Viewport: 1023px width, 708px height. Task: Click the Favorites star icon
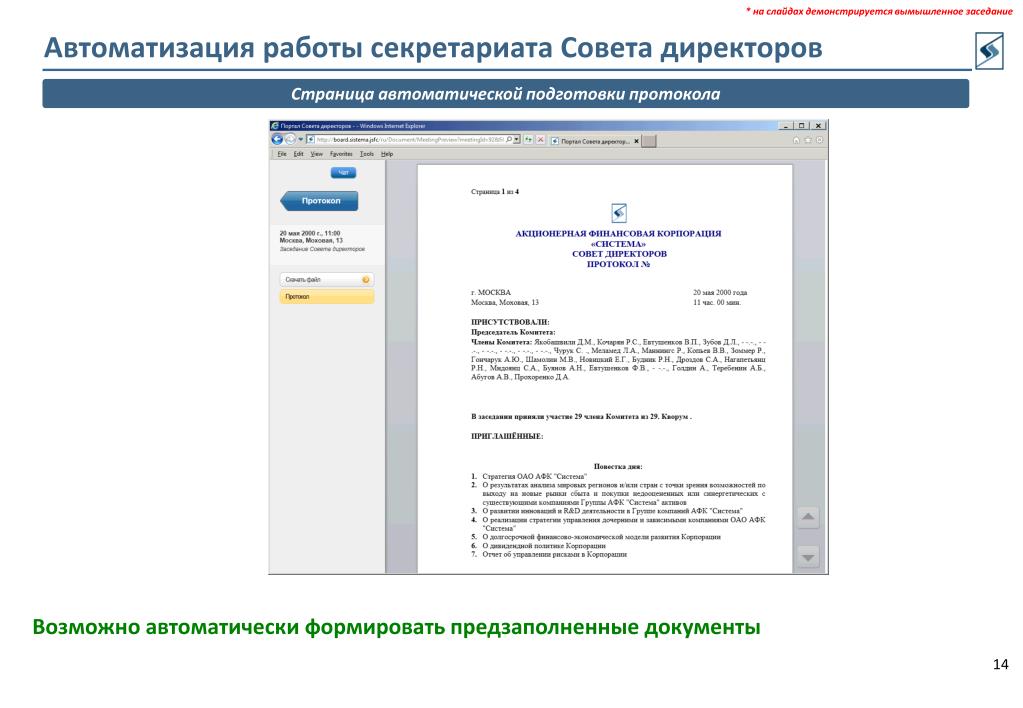click(808, 140)
